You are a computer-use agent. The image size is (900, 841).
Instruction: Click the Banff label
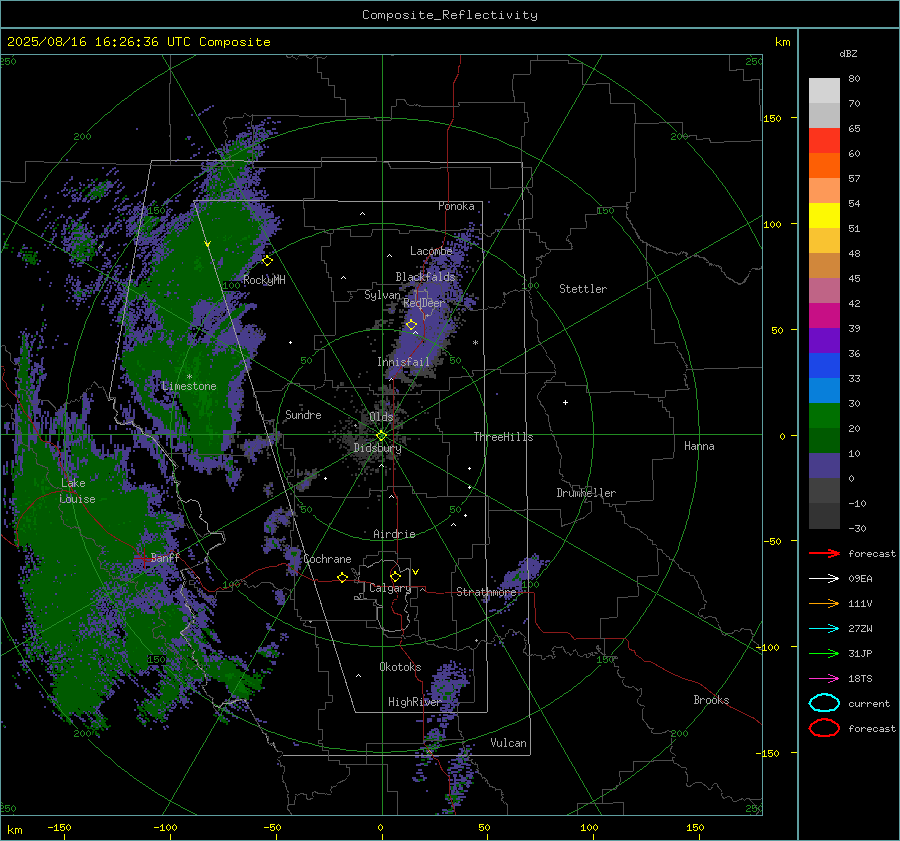click(165, 557)
